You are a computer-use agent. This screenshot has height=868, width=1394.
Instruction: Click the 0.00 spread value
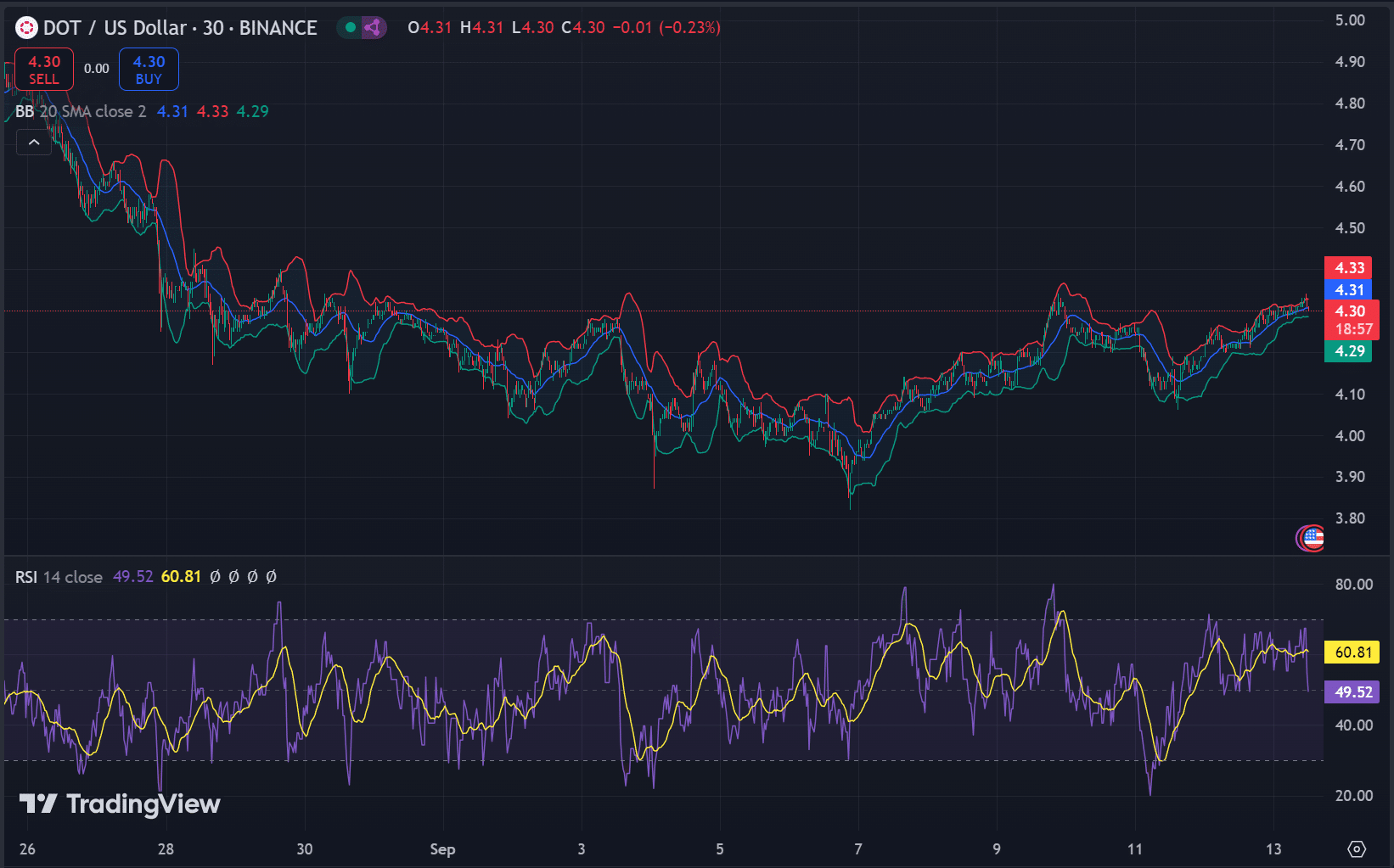(x=97, y=69)
